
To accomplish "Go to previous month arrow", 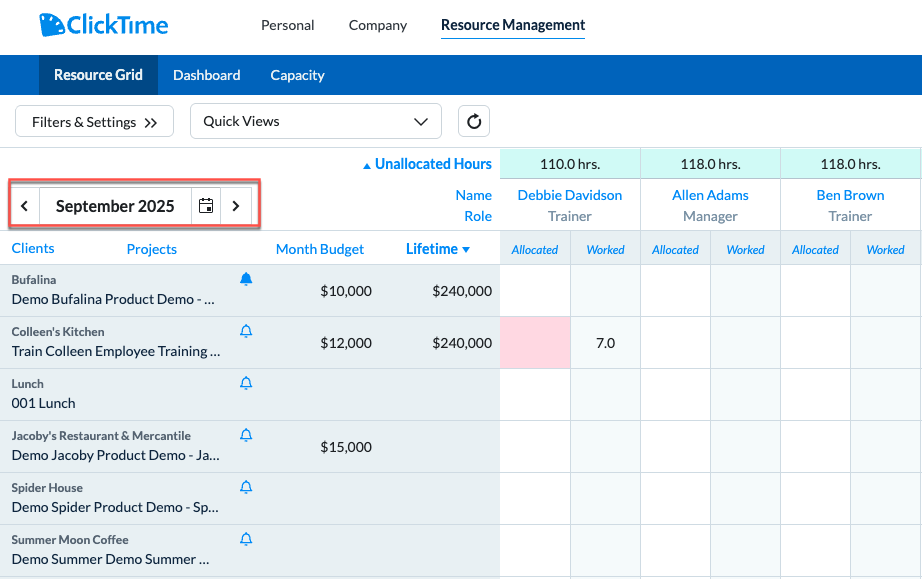I will pyautogui.click(x=24, y=206).
